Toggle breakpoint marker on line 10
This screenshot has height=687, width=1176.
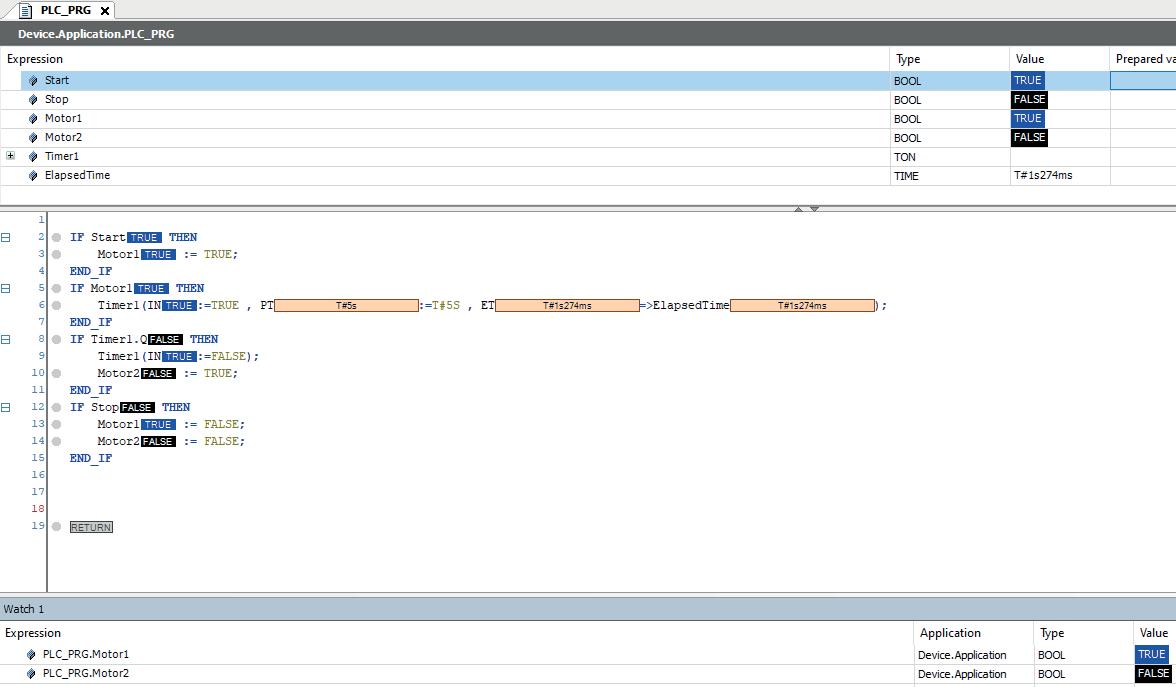[56, 373]
